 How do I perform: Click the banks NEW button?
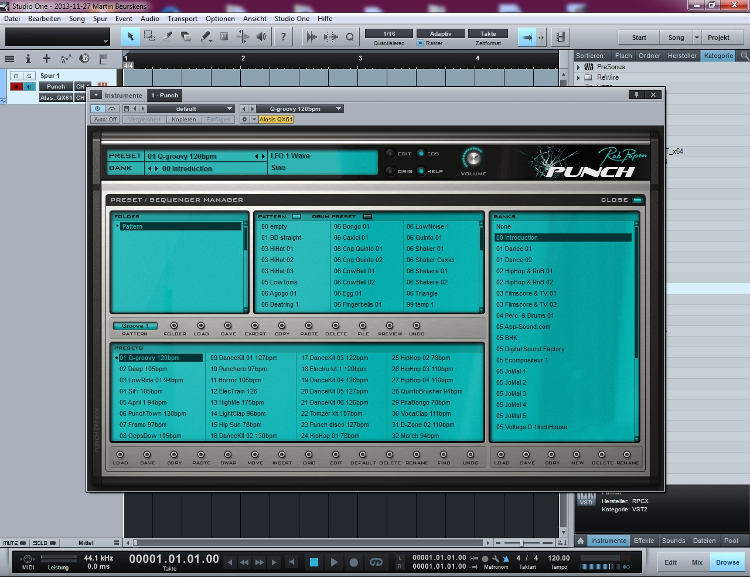(576, 455)
